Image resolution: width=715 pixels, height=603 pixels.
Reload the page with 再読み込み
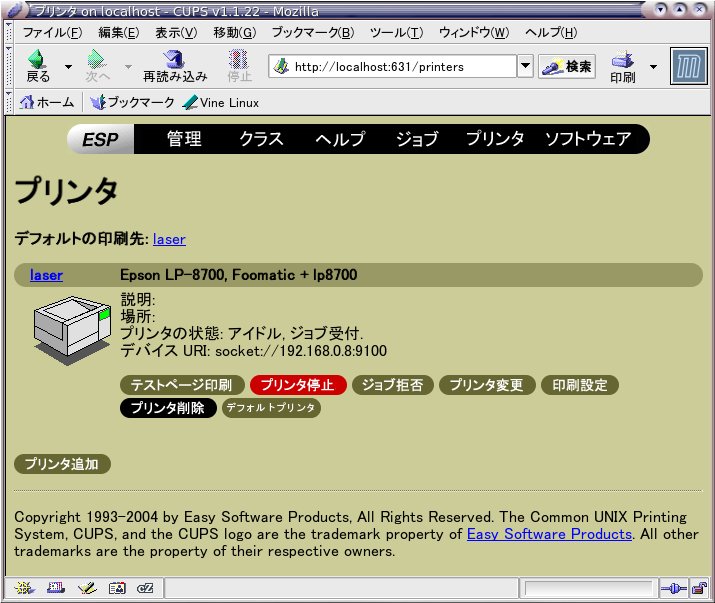pos(175,66)
